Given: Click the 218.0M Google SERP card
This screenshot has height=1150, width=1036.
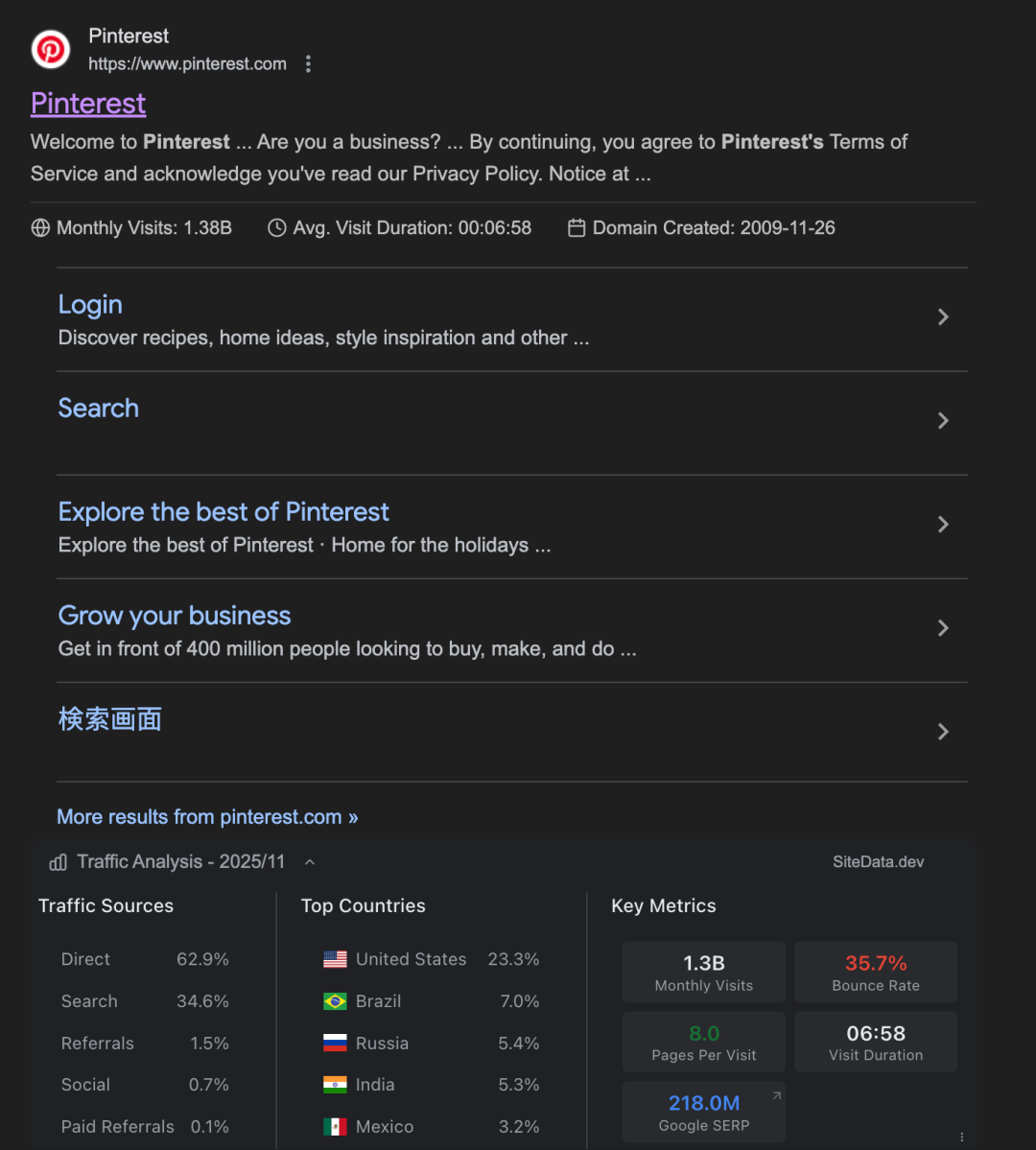Looking at the screenshot, I should pyautogui.click(x=704, y=1112).
